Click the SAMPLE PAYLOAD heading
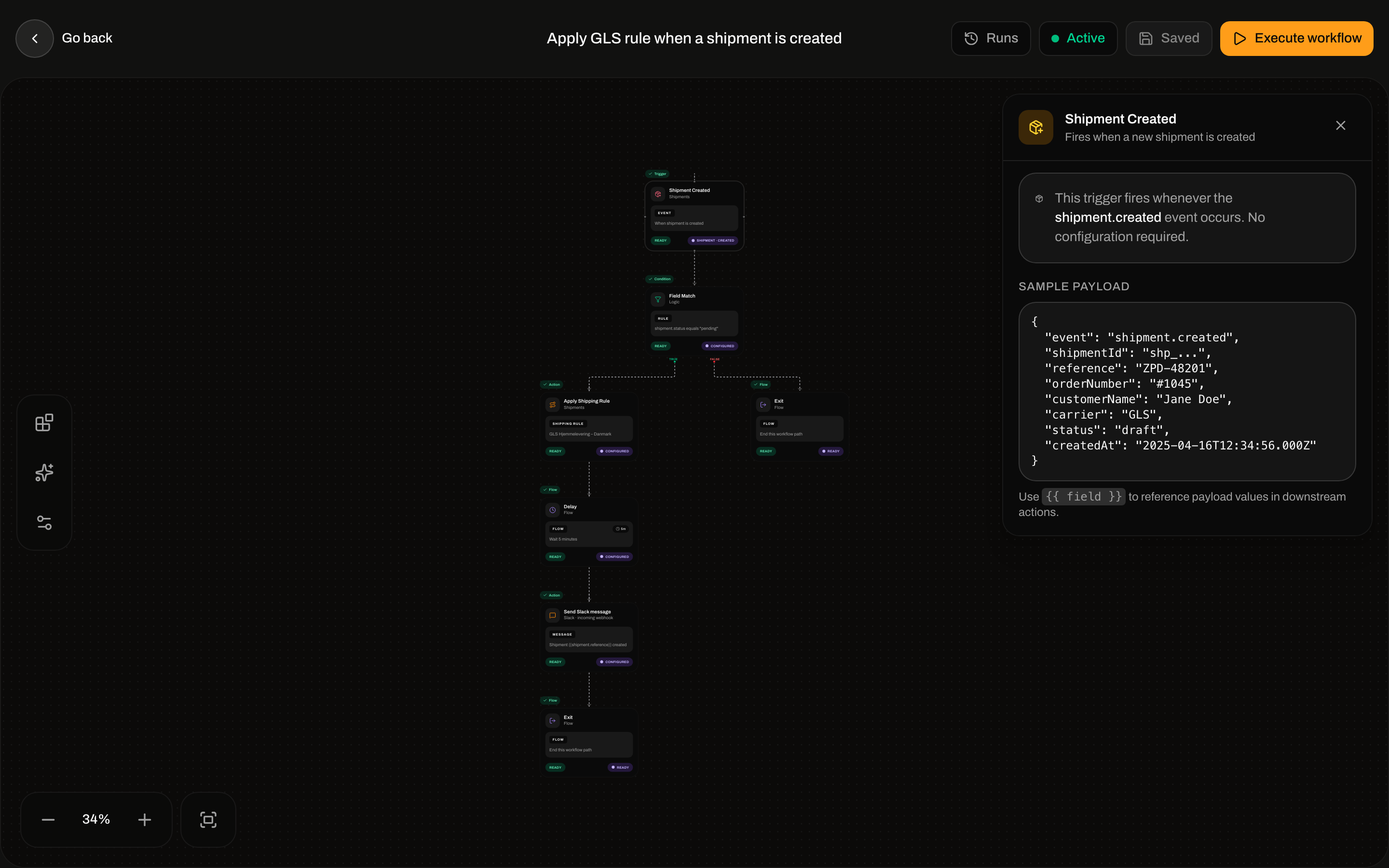The width and height of the screenshot is (1389, 868). click(1074, 286)
